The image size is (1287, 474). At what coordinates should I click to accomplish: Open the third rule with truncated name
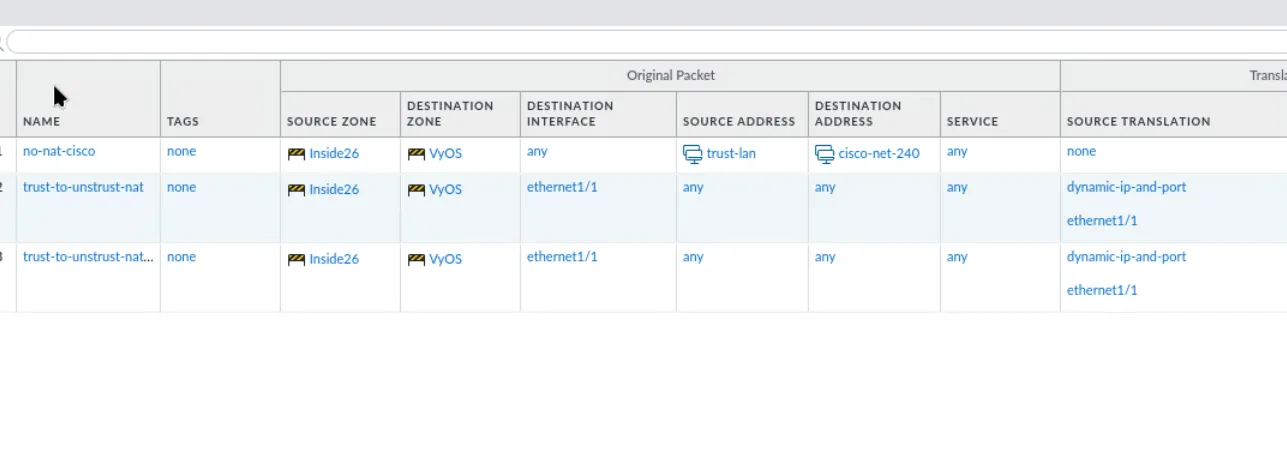tap(88, 257)
